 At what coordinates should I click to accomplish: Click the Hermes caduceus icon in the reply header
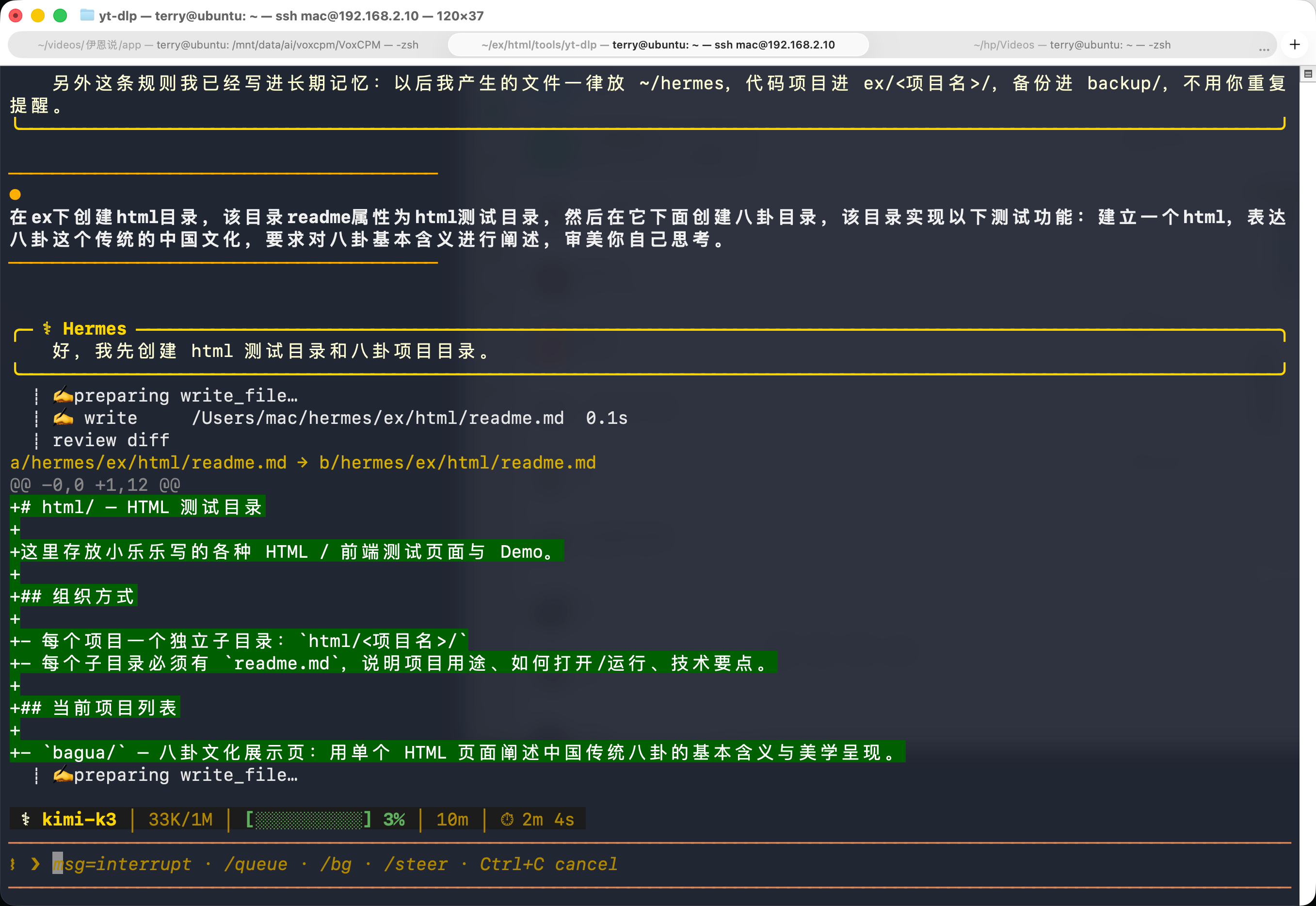point(47,329)
